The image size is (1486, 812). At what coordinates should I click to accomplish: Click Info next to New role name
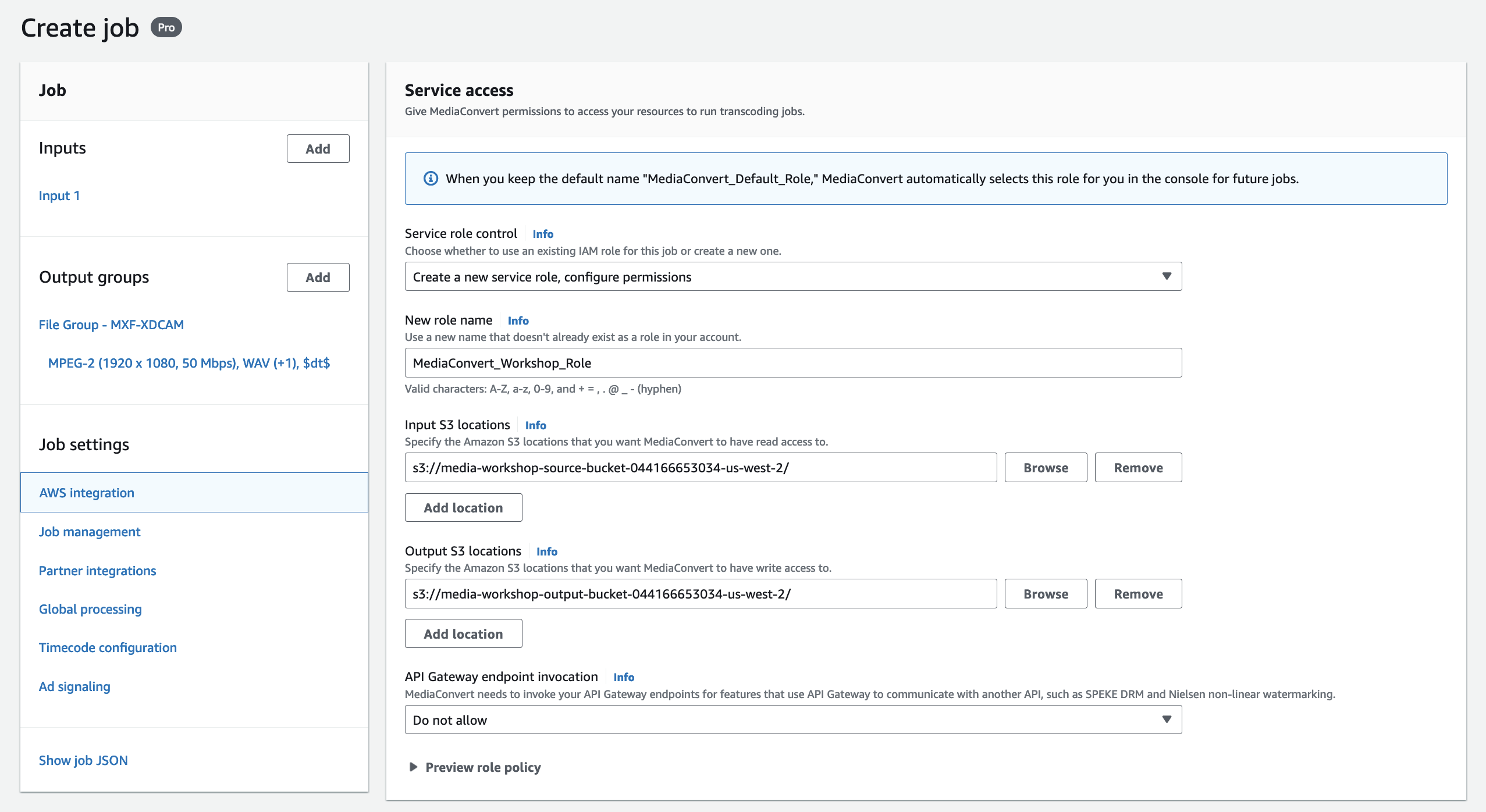coord(517,320)
